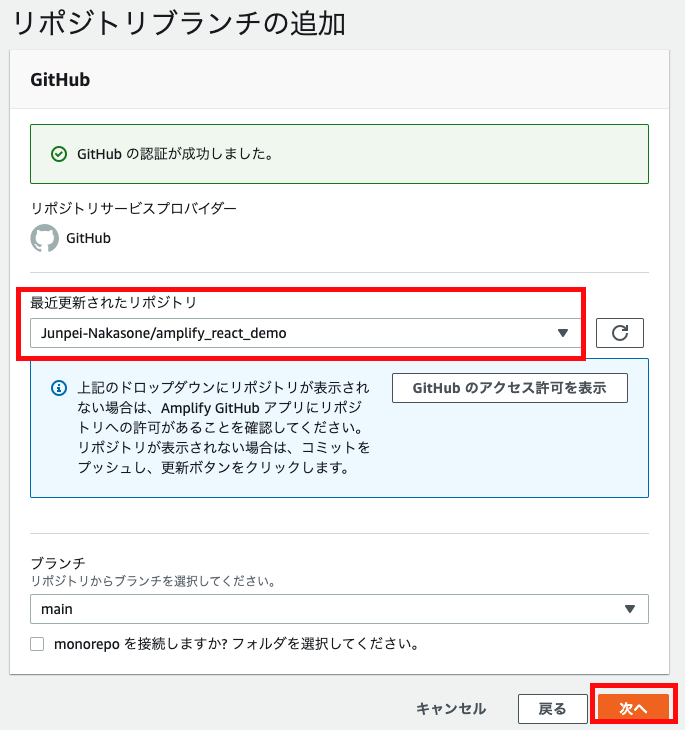The image size is (685, 730).
Task: Enable the monorepo connection checkbox
Action: coord(37,644)
